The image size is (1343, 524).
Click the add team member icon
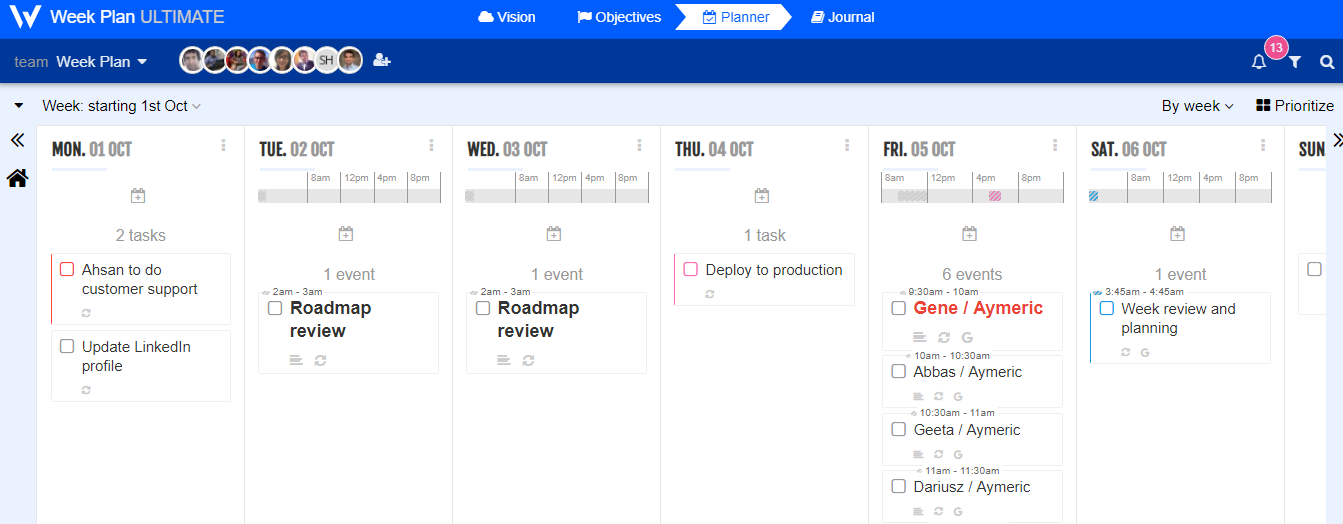click(381, 60)
